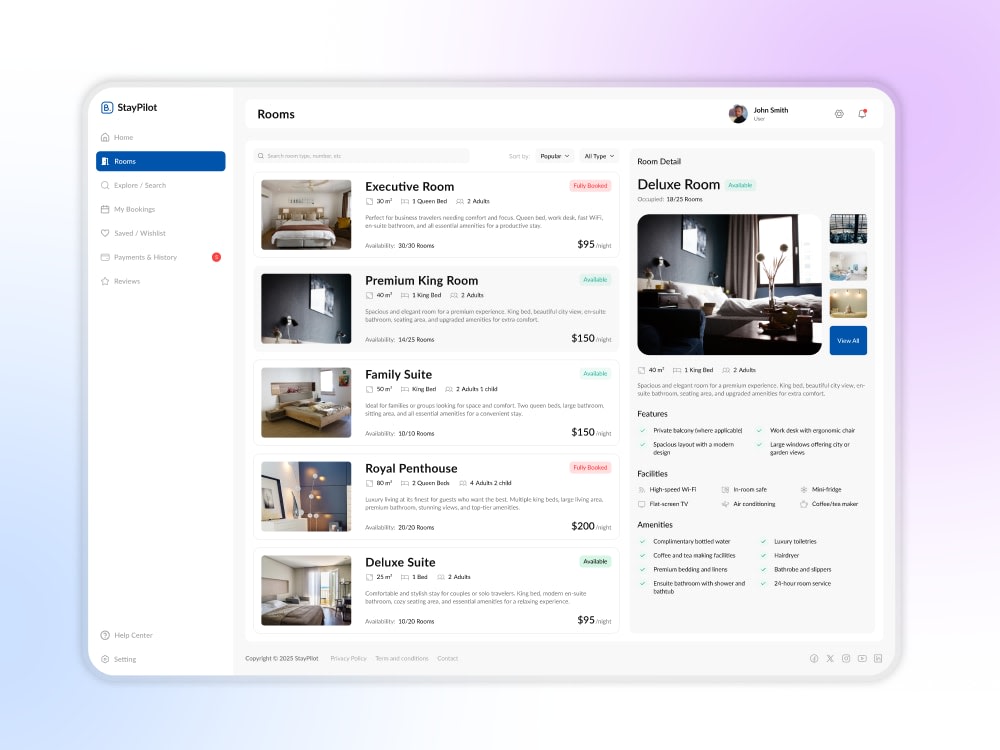Click the $95 price of Executive Room

point(585,244)
